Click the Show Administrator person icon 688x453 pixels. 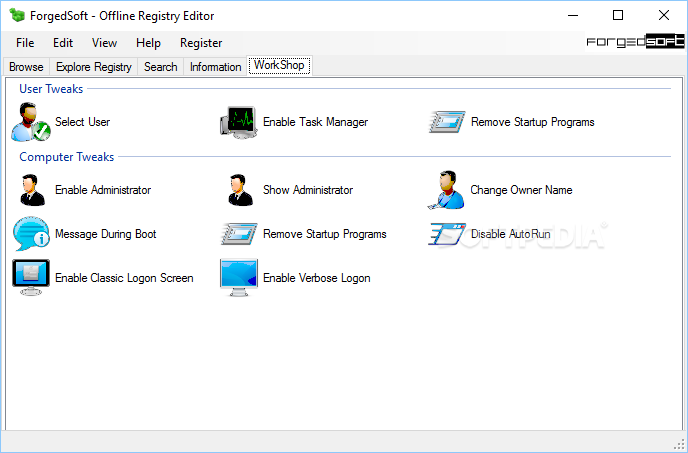pos(240,190)
